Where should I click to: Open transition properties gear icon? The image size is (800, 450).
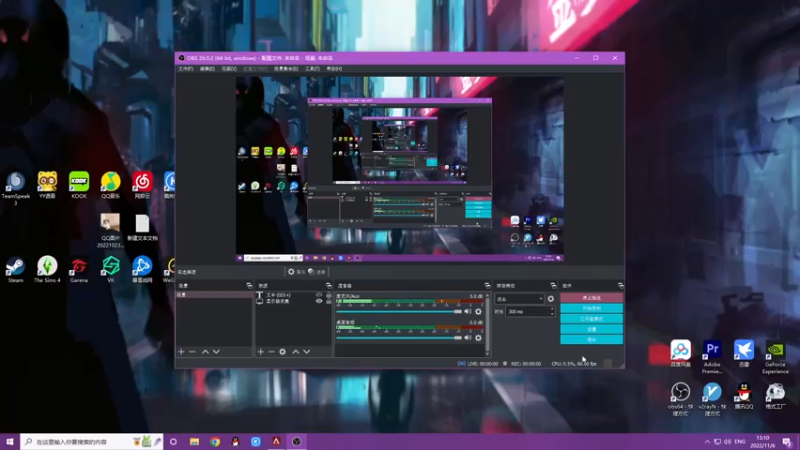(551, 299)
